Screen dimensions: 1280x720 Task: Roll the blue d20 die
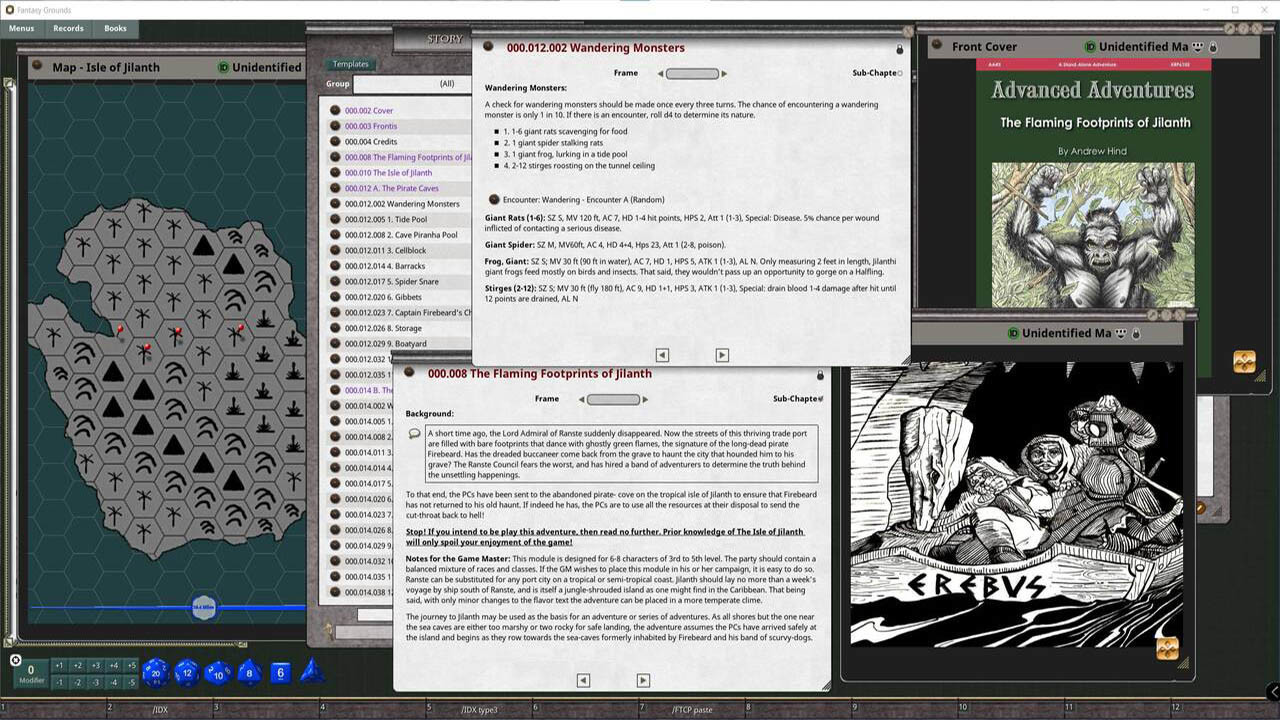point(155,672)
